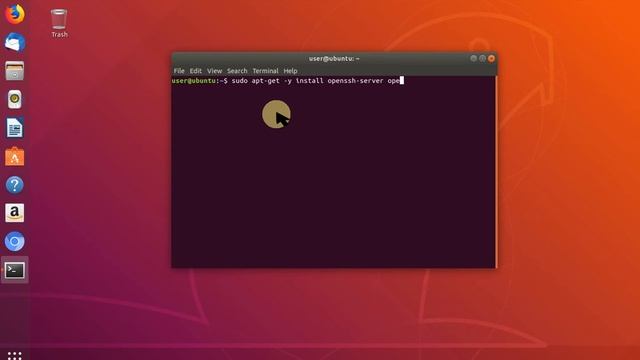Viewport: 640px width, 360px height.
Task: Open the Search menu in Terminal
Action: point(237,71)
